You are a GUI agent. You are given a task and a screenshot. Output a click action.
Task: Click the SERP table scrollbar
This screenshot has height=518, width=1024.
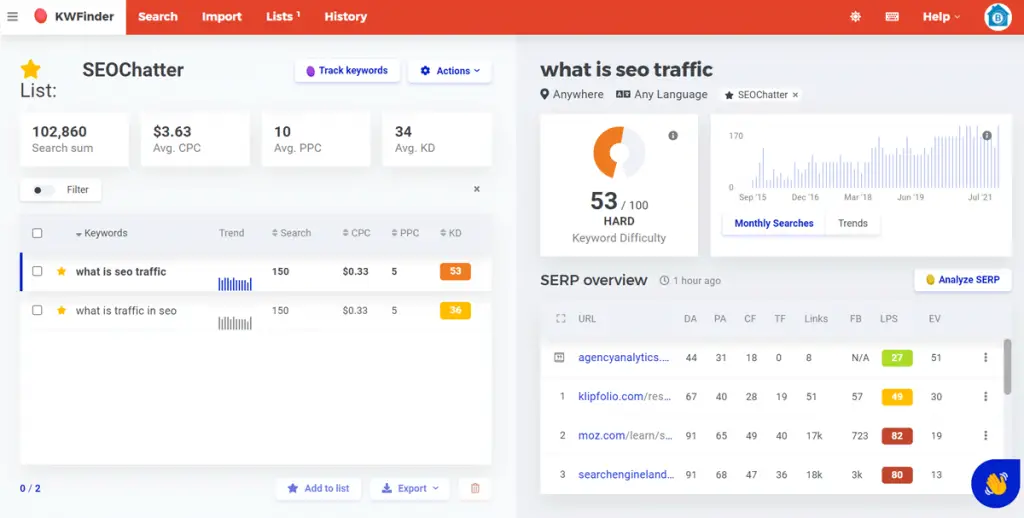(1007, 366)
